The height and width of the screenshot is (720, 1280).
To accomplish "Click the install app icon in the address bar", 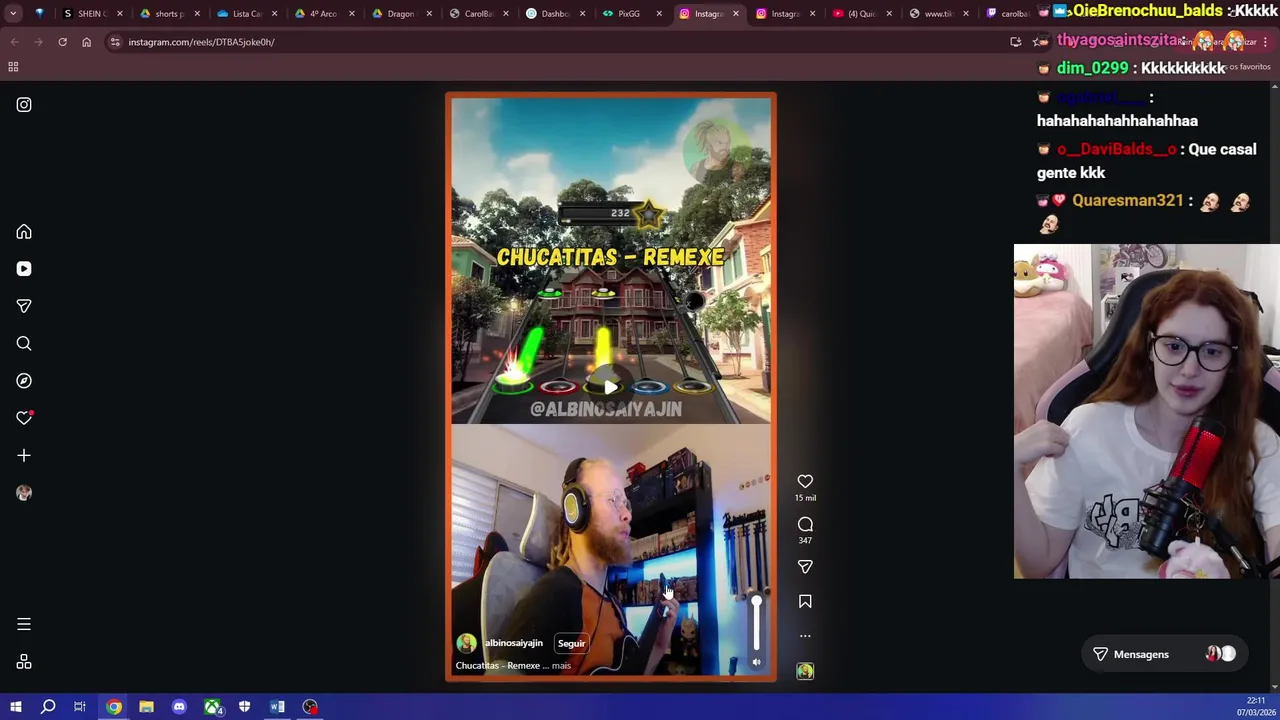I will (1015, 42).
